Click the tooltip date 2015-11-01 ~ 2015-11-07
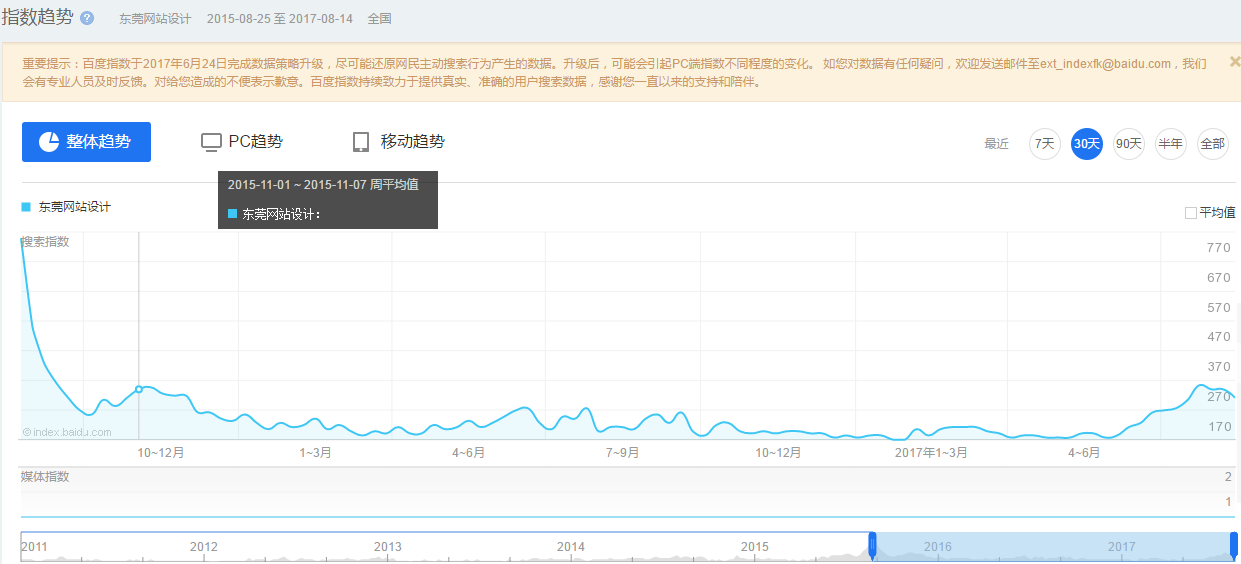The height and width of the screenshot is (564, 1241). point(297,185)
